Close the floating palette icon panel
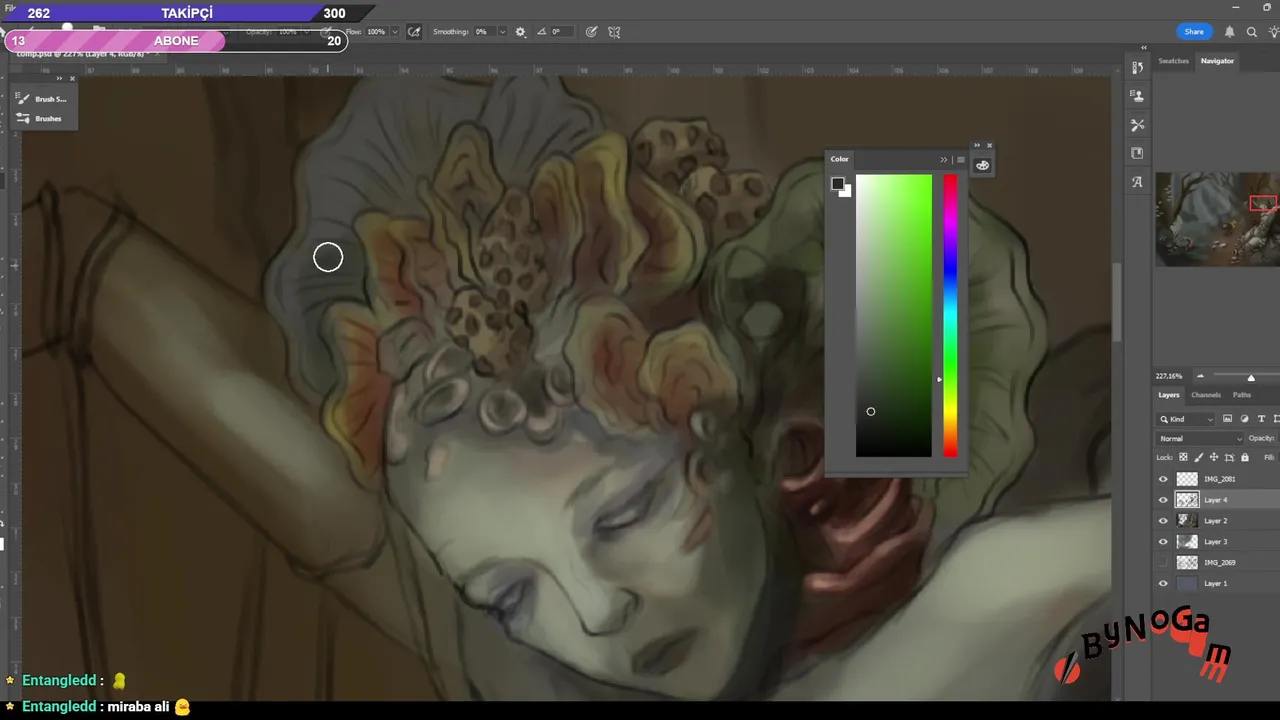The image size is (1280, 720). (x=990, y=146)
